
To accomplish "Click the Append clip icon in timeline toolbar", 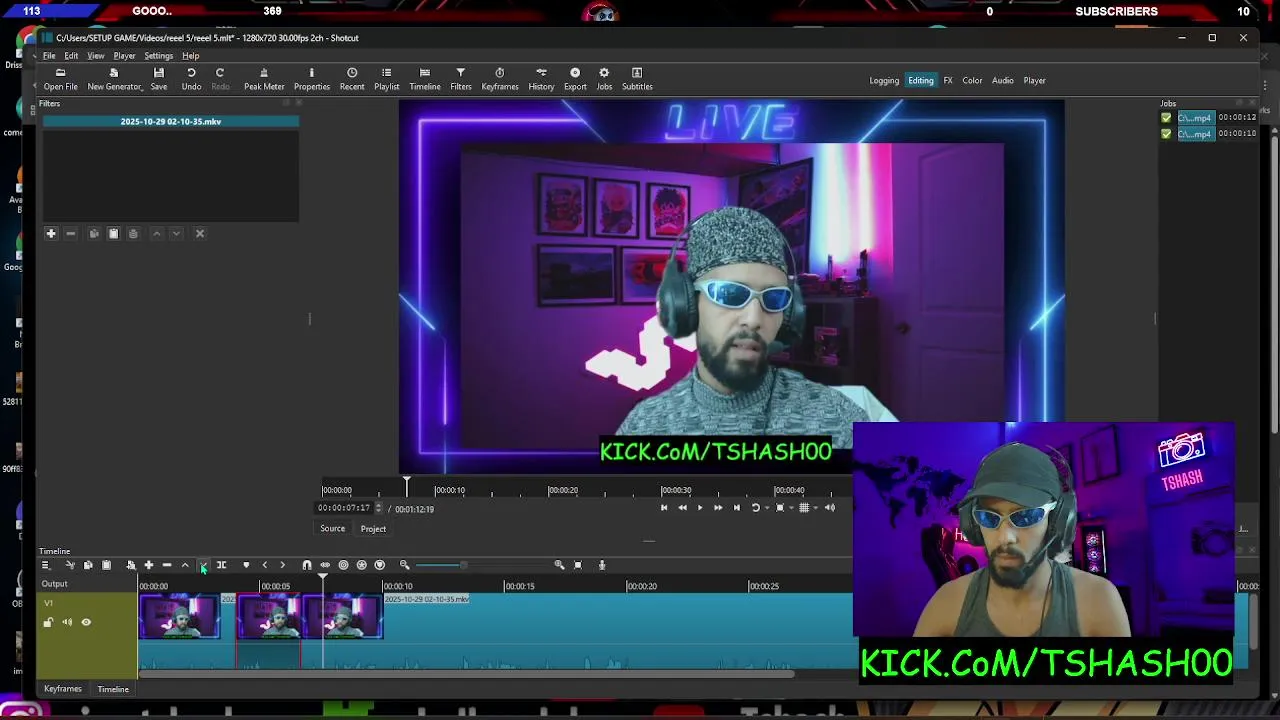I will click(148, 565).
